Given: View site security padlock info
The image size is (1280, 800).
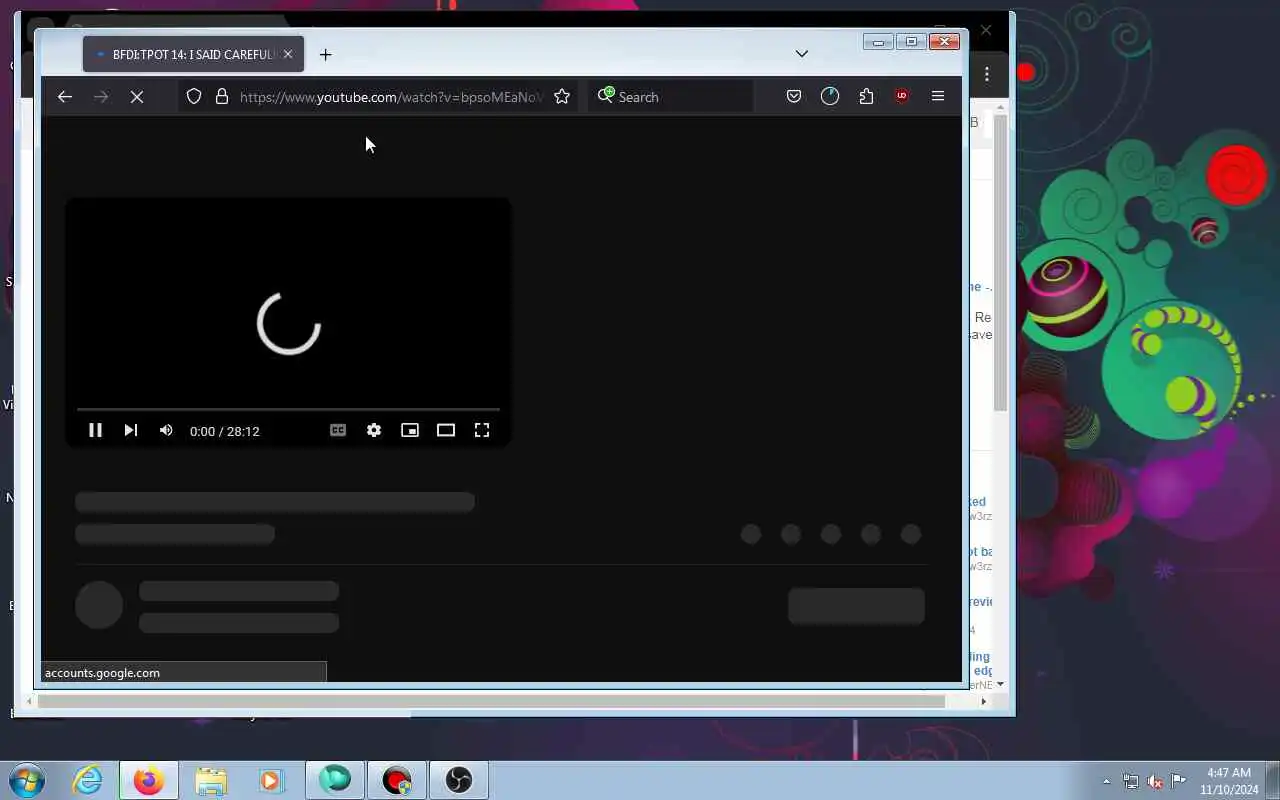Looking at the screenshot, I should [222, 97].
